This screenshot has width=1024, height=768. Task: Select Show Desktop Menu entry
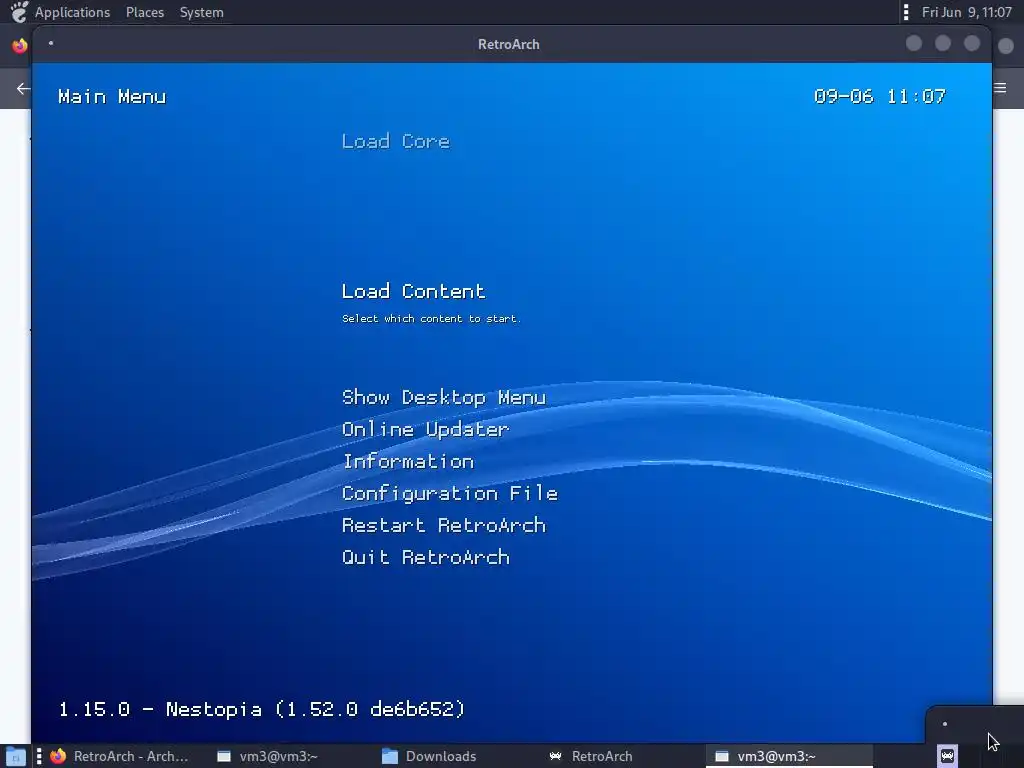[x=443, y=397]
